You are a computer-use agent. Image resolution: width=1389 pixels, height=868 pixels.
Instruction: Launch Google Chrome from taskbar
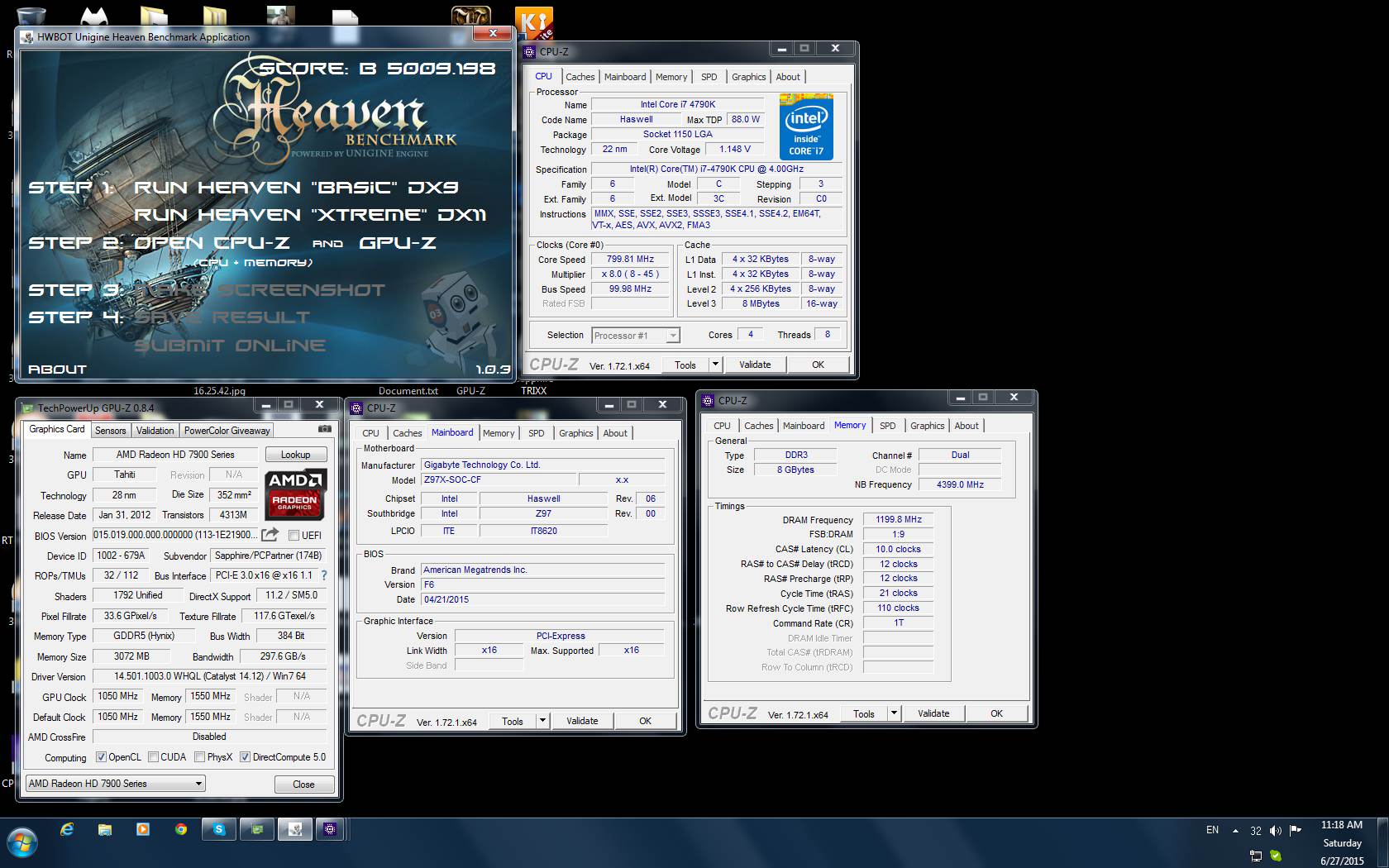tap(181, 829)
